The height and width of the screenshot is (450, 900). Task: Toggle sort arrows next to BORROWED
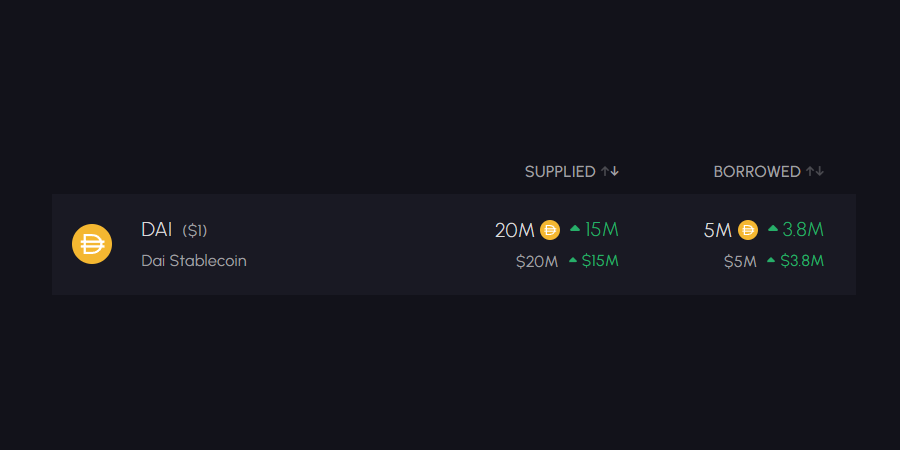[x=815, y=171]
